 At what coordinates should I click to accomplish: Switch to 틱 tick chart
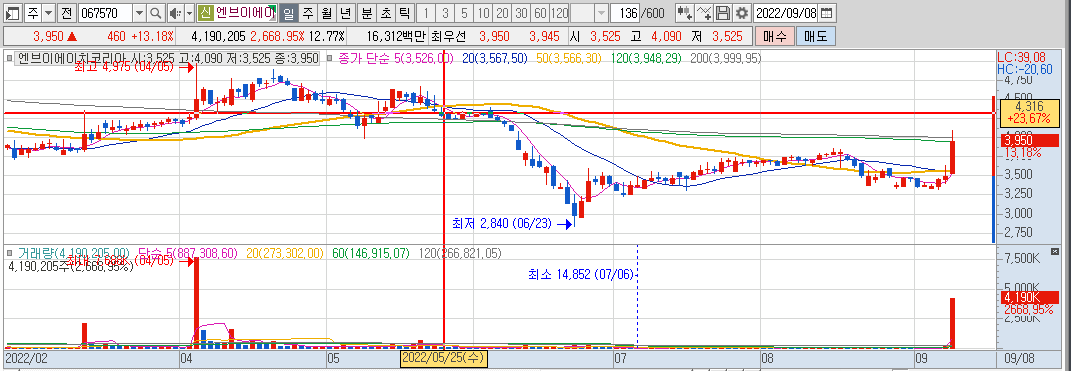[404, 12]
